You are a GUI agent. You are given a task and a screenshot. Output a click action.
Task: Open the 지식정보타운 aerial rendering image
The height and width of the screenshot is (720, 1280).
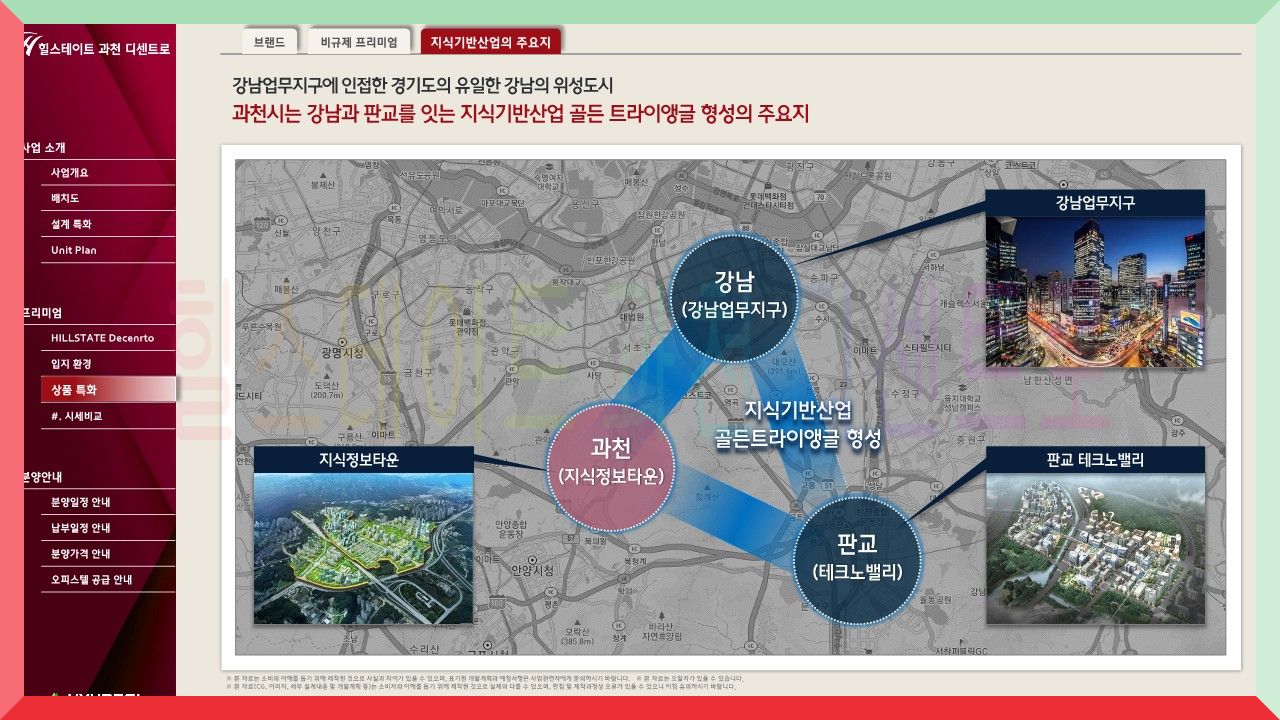362,548
